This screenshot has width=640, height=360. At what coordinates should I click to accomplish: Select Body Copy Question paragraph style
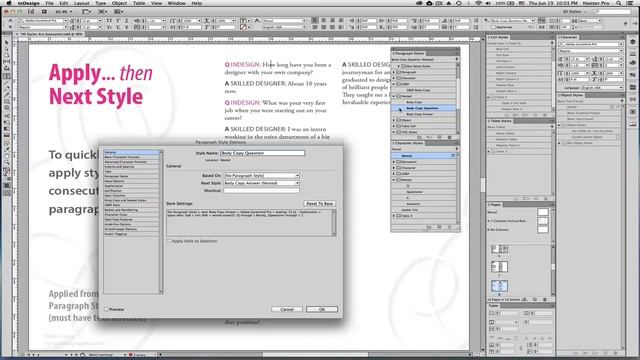click(x=424, y=108)
